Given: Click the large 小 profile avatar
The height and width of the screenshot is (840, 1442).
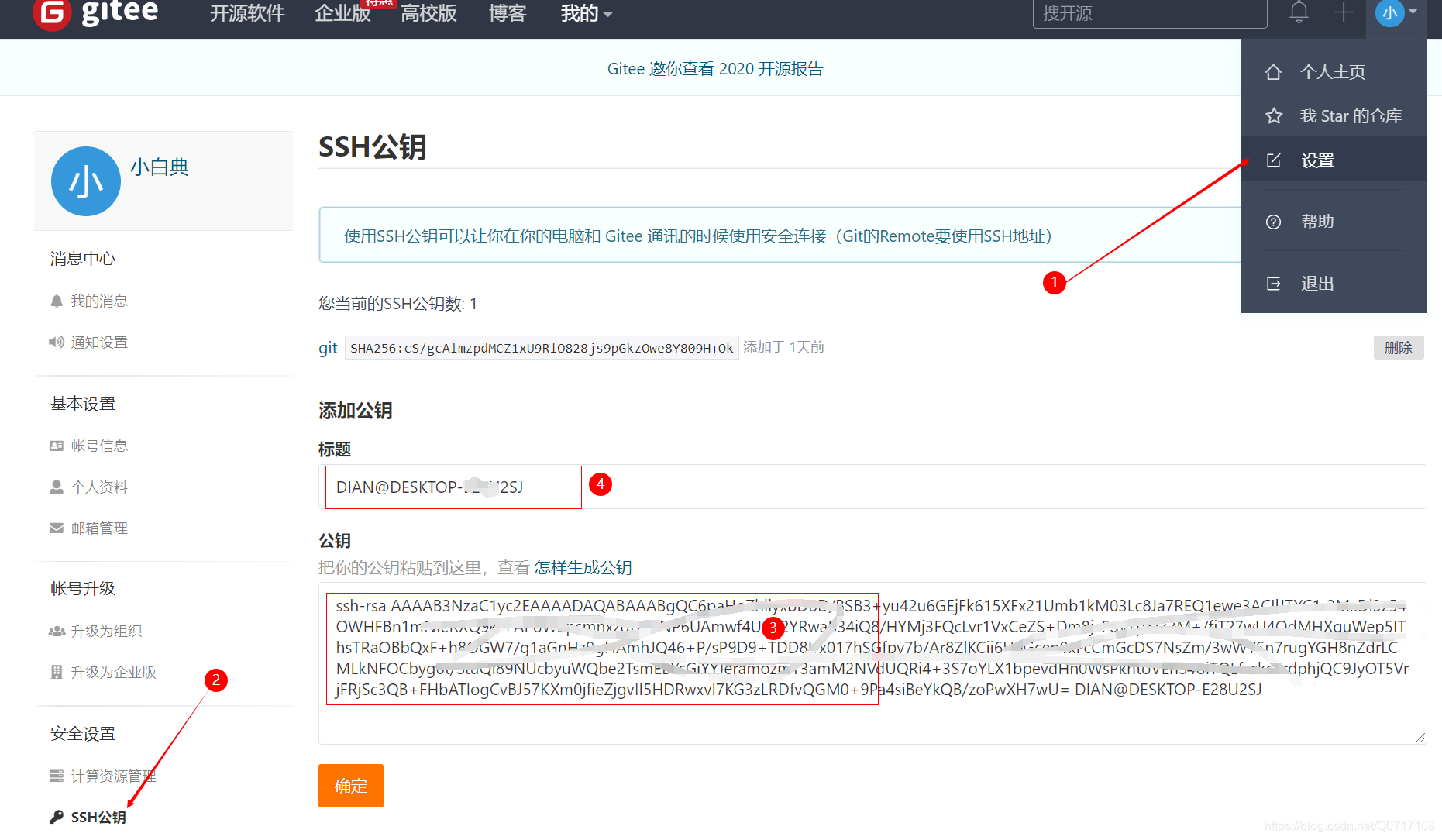Looking at the screenshot, I should click(x=86, y=181).
